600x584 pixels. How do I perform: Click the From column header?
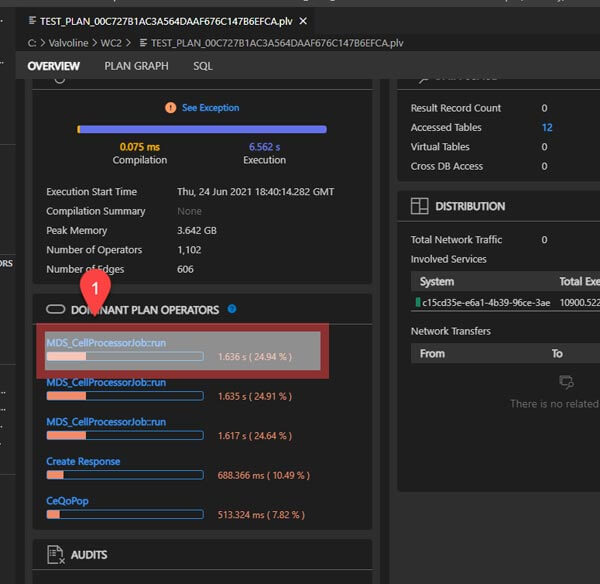(x=432, y=354)
